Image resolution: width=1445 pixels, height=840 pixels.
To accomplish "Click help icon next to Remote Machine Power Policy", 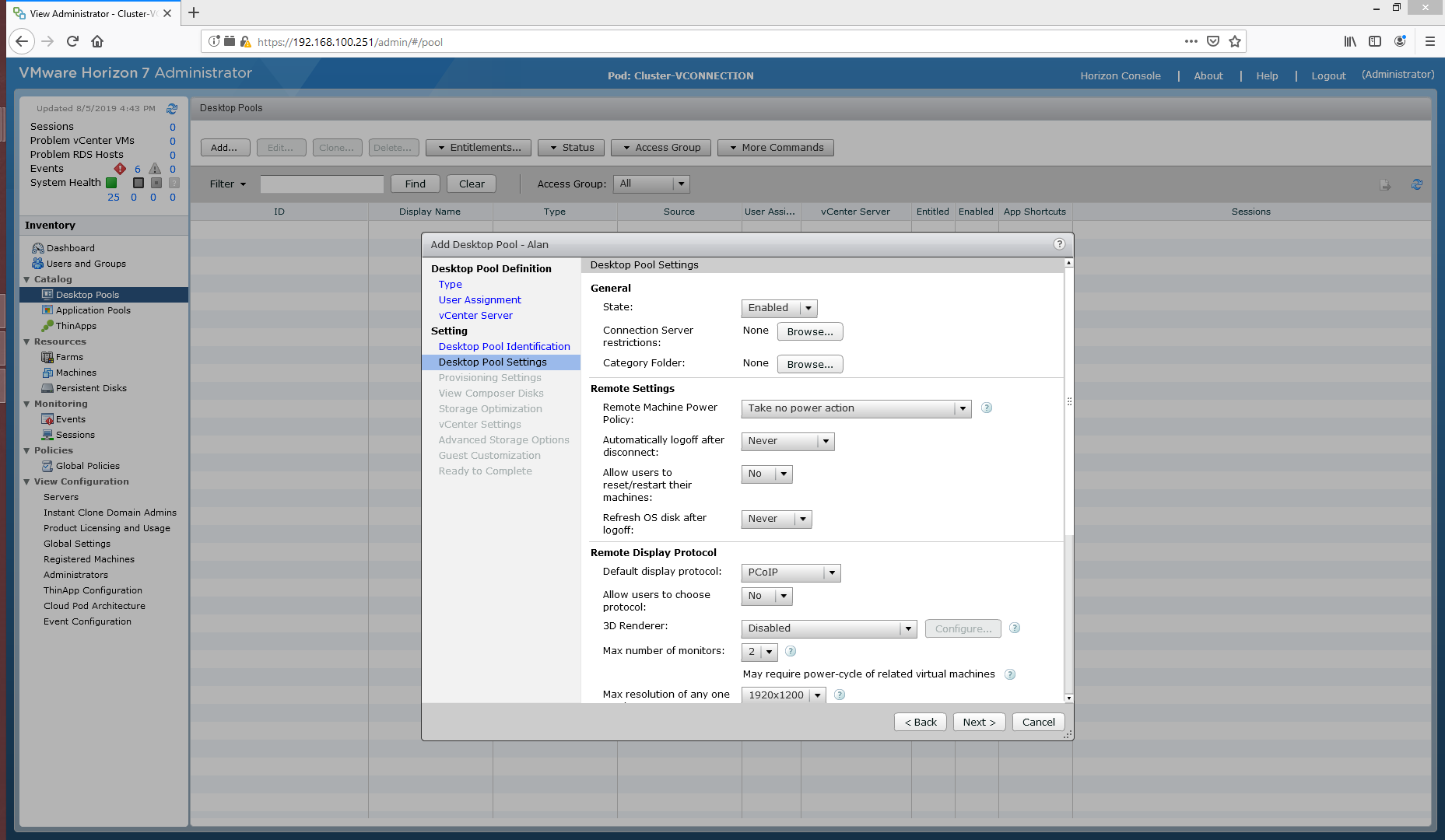I will pyautogui.click(x=986, y=408).
